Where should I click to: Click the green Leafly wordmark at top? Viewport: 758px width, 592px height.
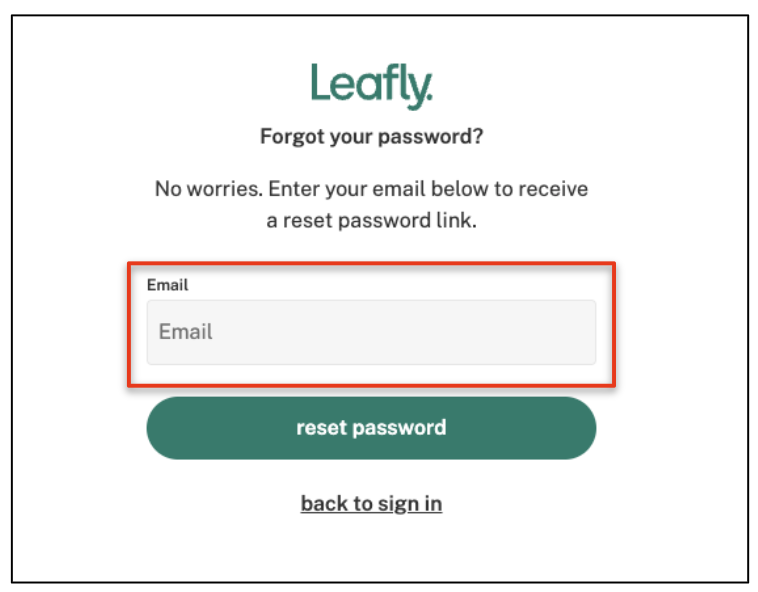point(371,86)
